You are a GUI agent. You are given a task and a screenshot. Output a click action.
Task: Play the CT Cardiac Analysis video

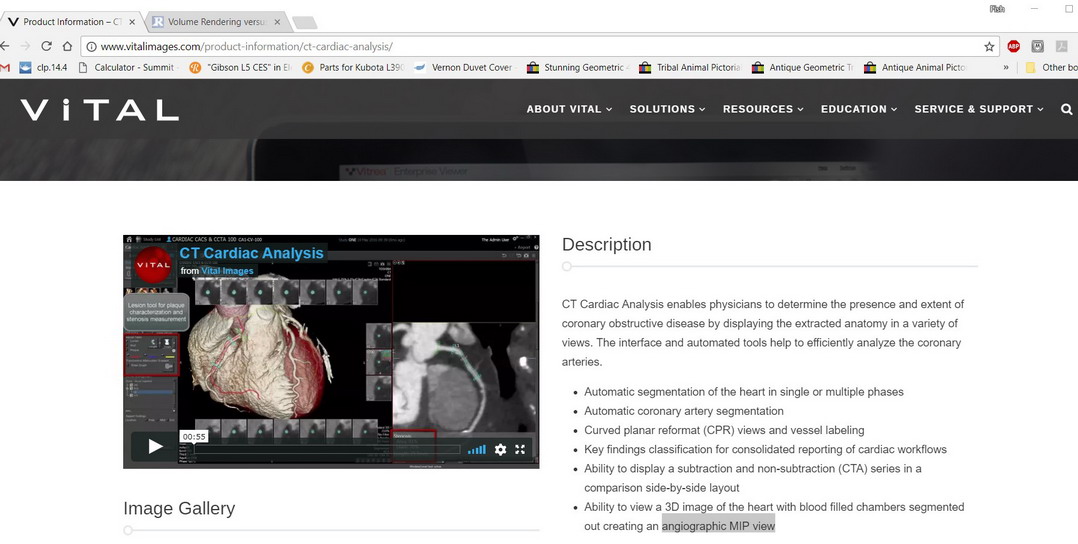point(155,447)
